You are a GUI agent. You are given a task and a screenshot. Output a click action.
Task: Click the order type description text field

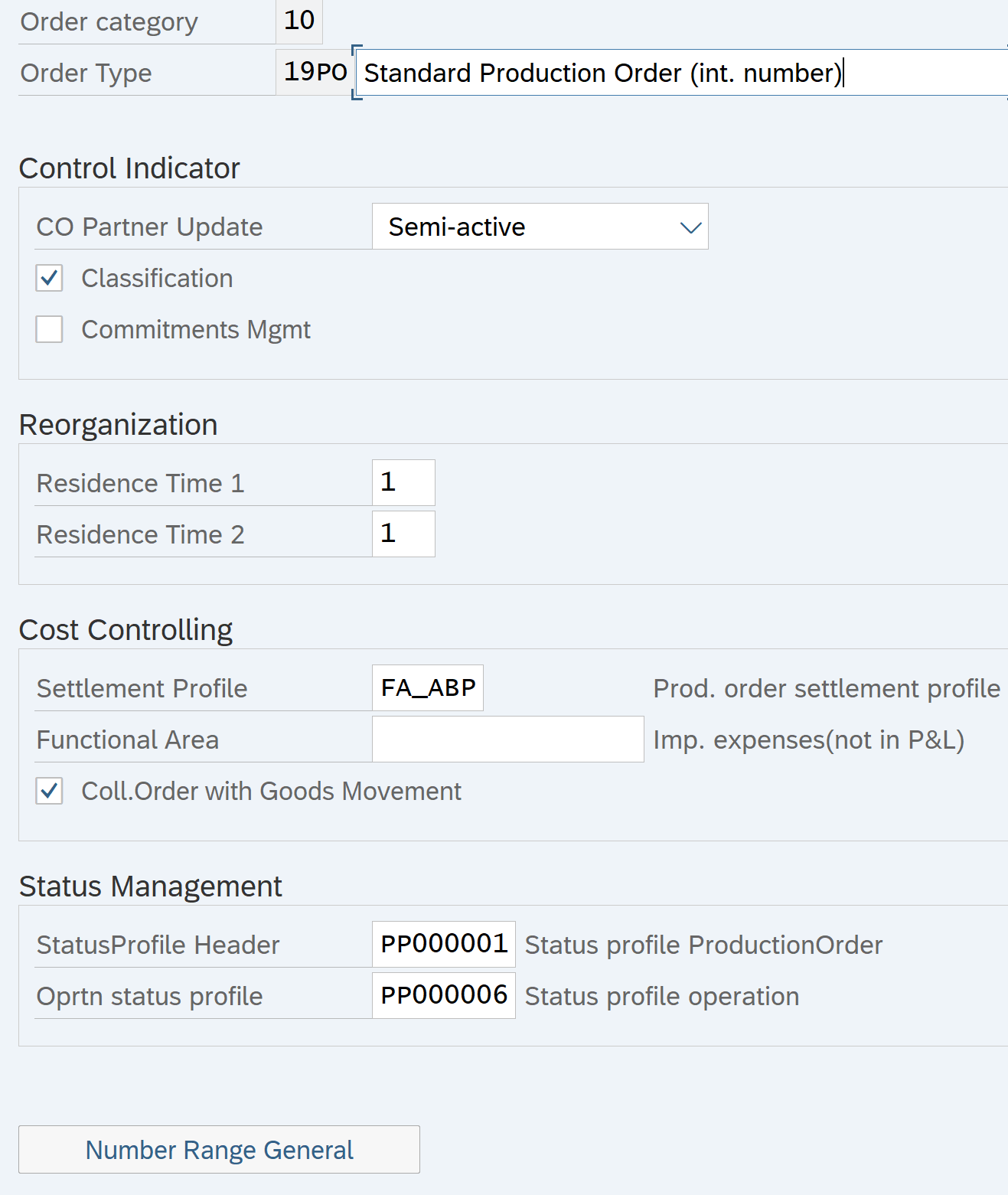point(681,73)
